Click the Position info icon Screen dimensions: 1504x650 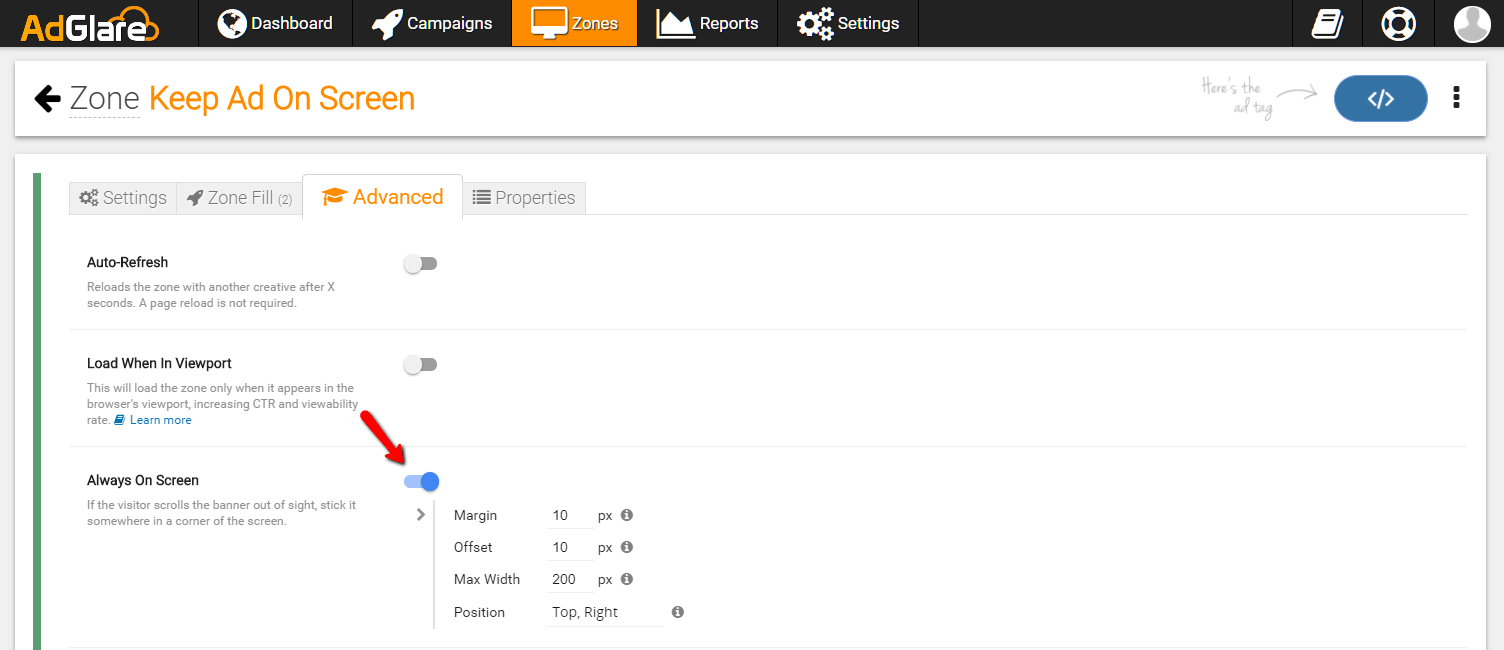[678, 612]
